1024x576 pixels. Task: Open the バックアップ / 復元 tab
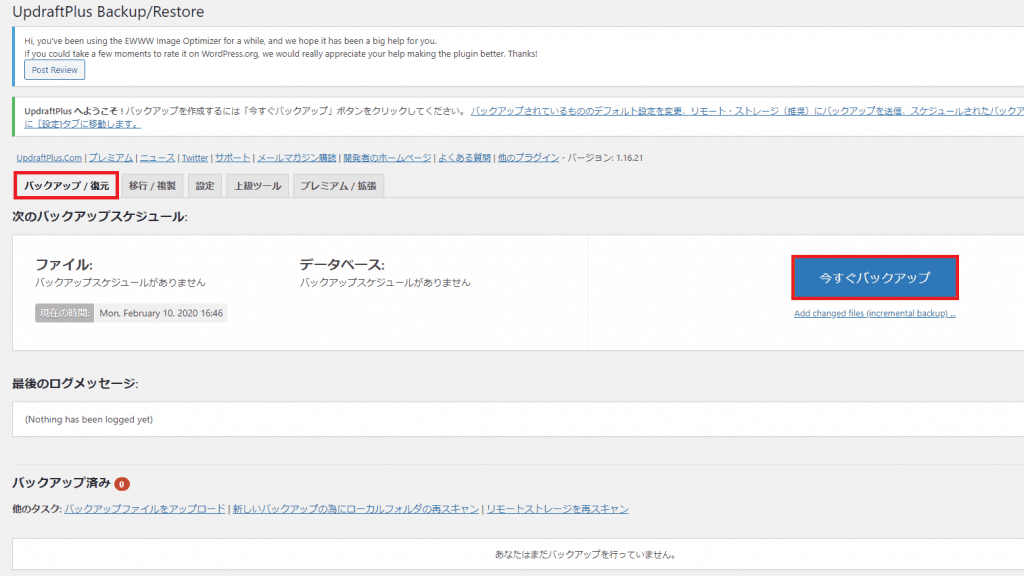point(66,186)
